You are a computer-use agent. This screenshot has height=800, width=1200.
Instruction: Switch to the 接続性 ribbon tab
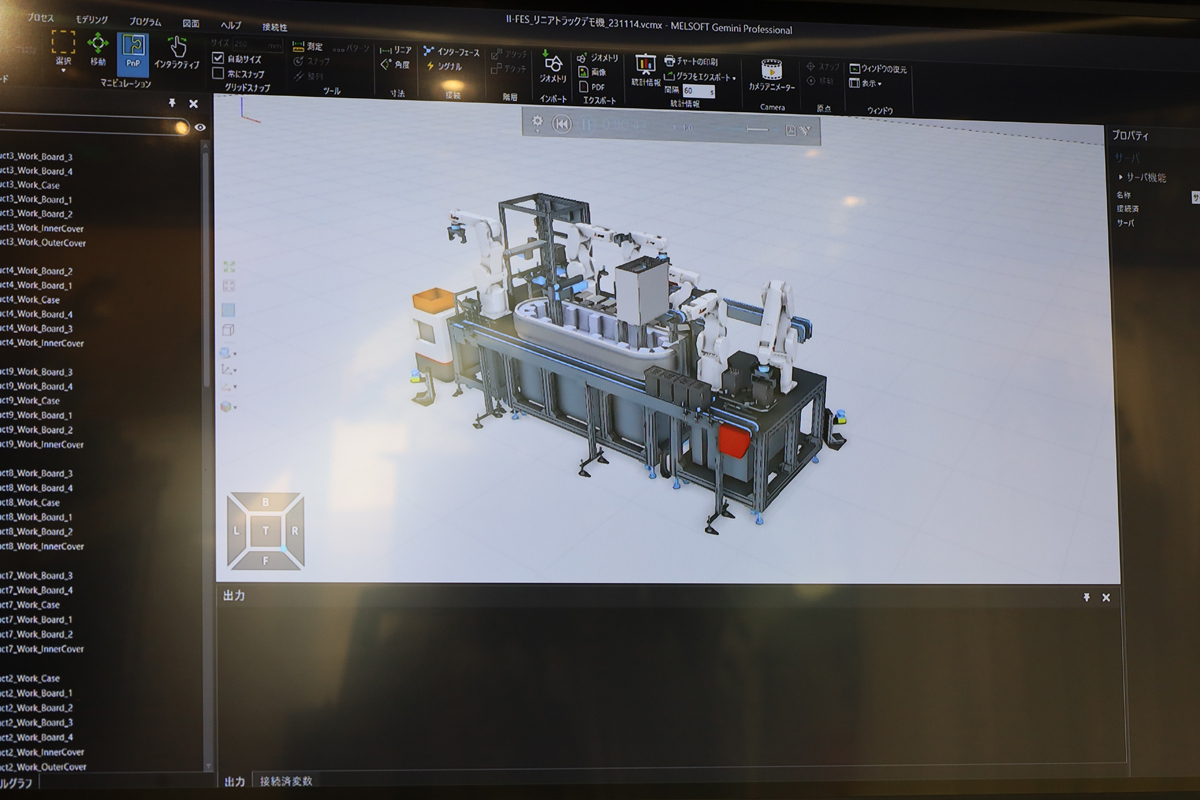(x=274, y=26)
